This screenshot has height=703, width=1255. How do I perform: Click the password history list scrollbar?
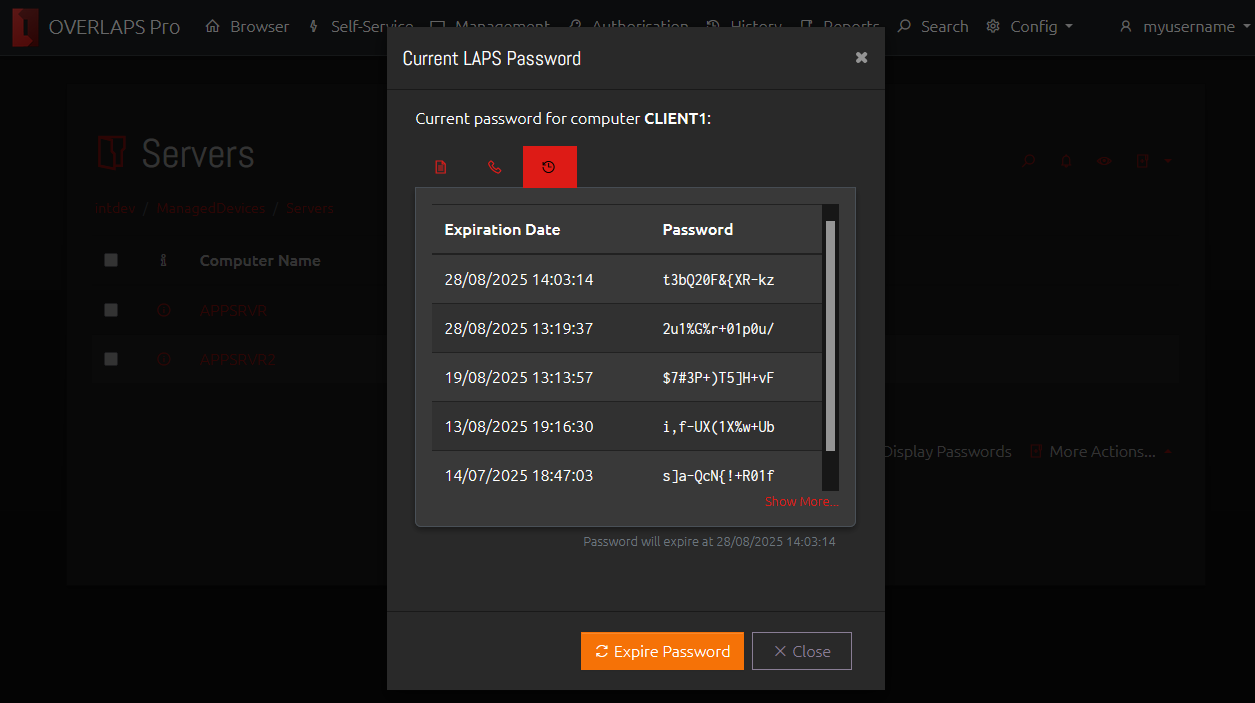(x=830, y=336)
